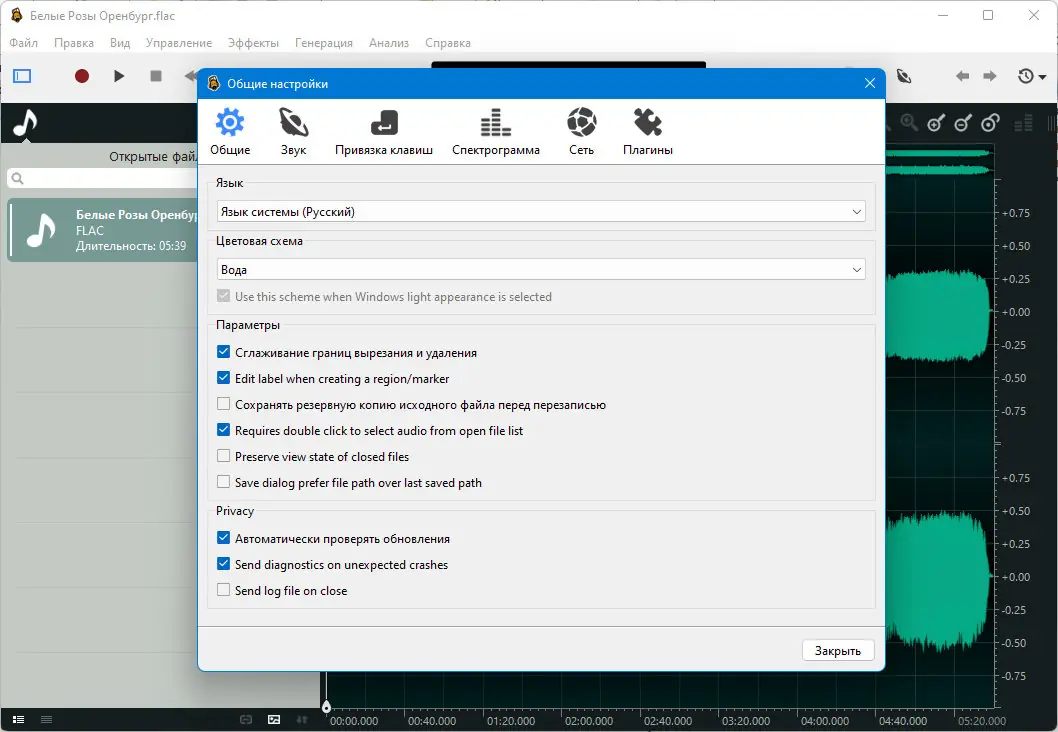The height and width of the screenshot is (732, 1058).
Task: Enable Save dialog prefer file path option
Action: click(x=223, y=482)
